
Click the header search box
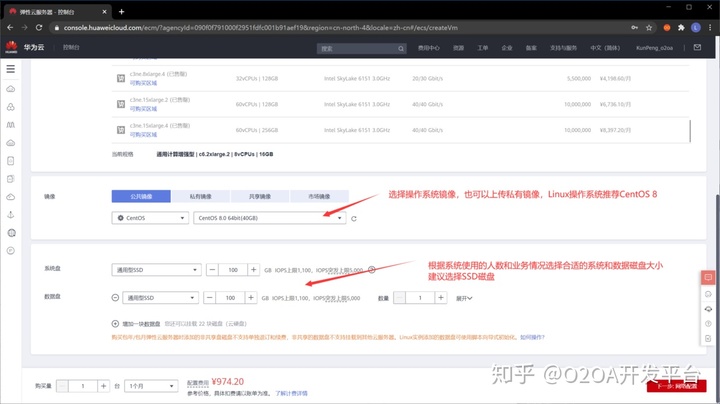pyautogui.click(x=362, y=49)
